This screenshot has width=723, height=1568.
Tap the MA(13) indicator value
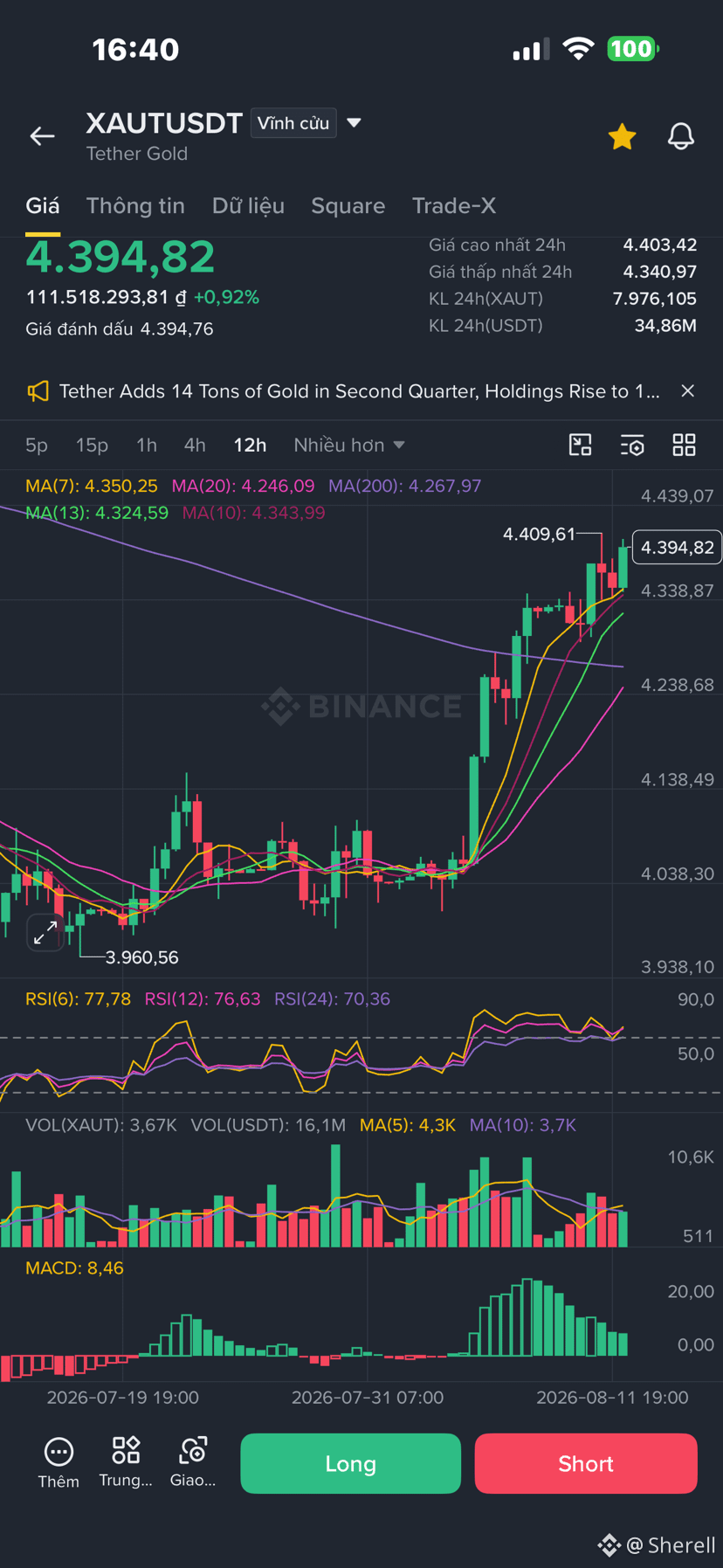point(97,513)
